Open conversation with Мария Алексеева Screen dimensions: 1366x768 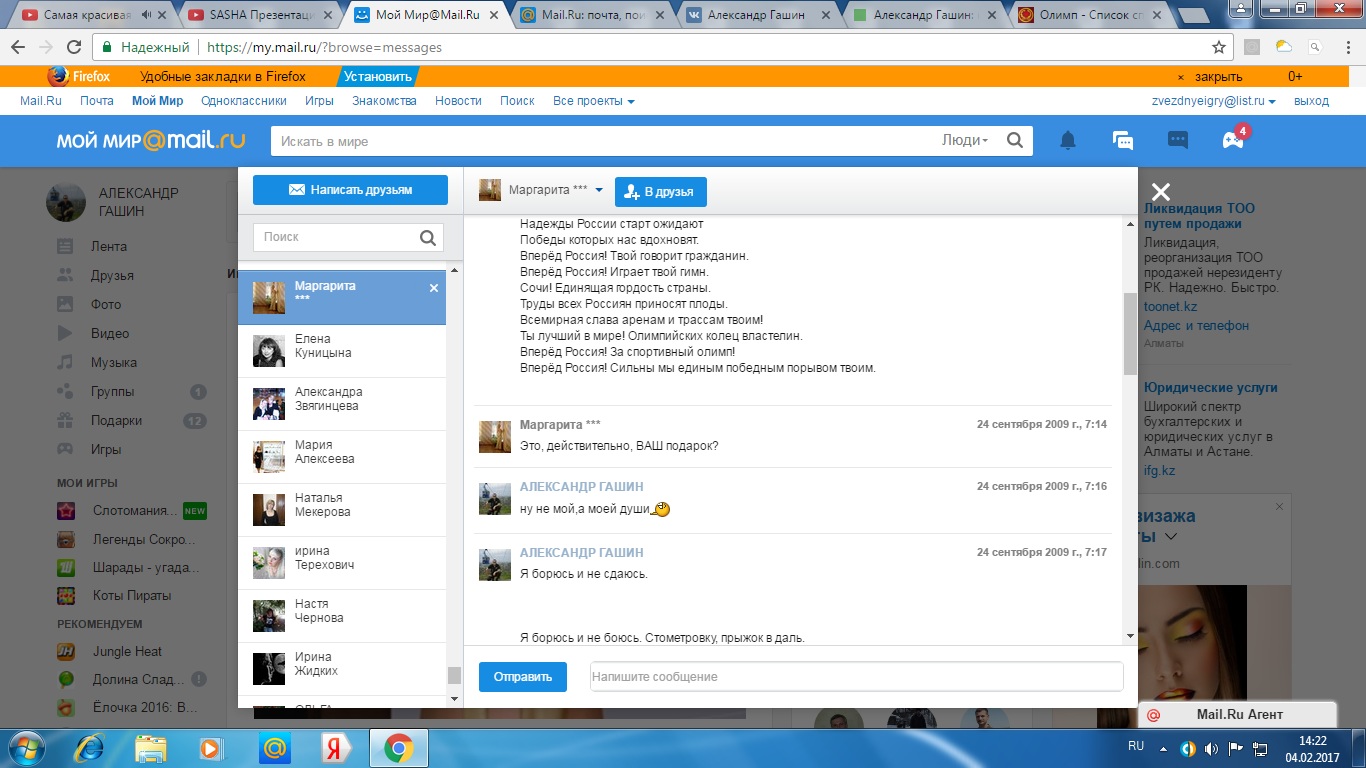click(x=342, y=457)
